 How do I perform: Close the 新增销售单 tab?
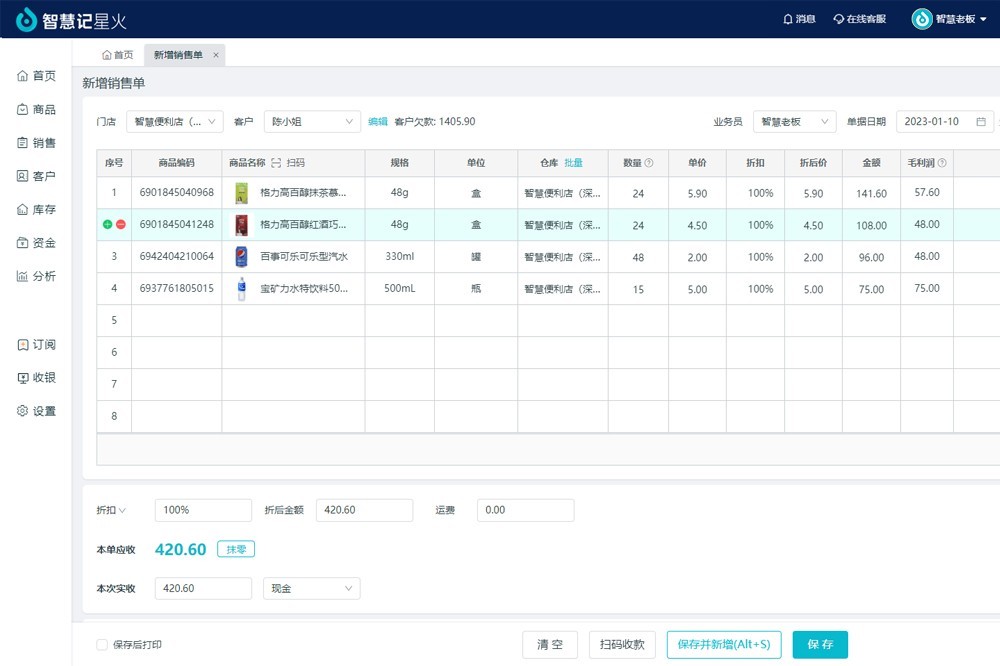click(216, 55)
